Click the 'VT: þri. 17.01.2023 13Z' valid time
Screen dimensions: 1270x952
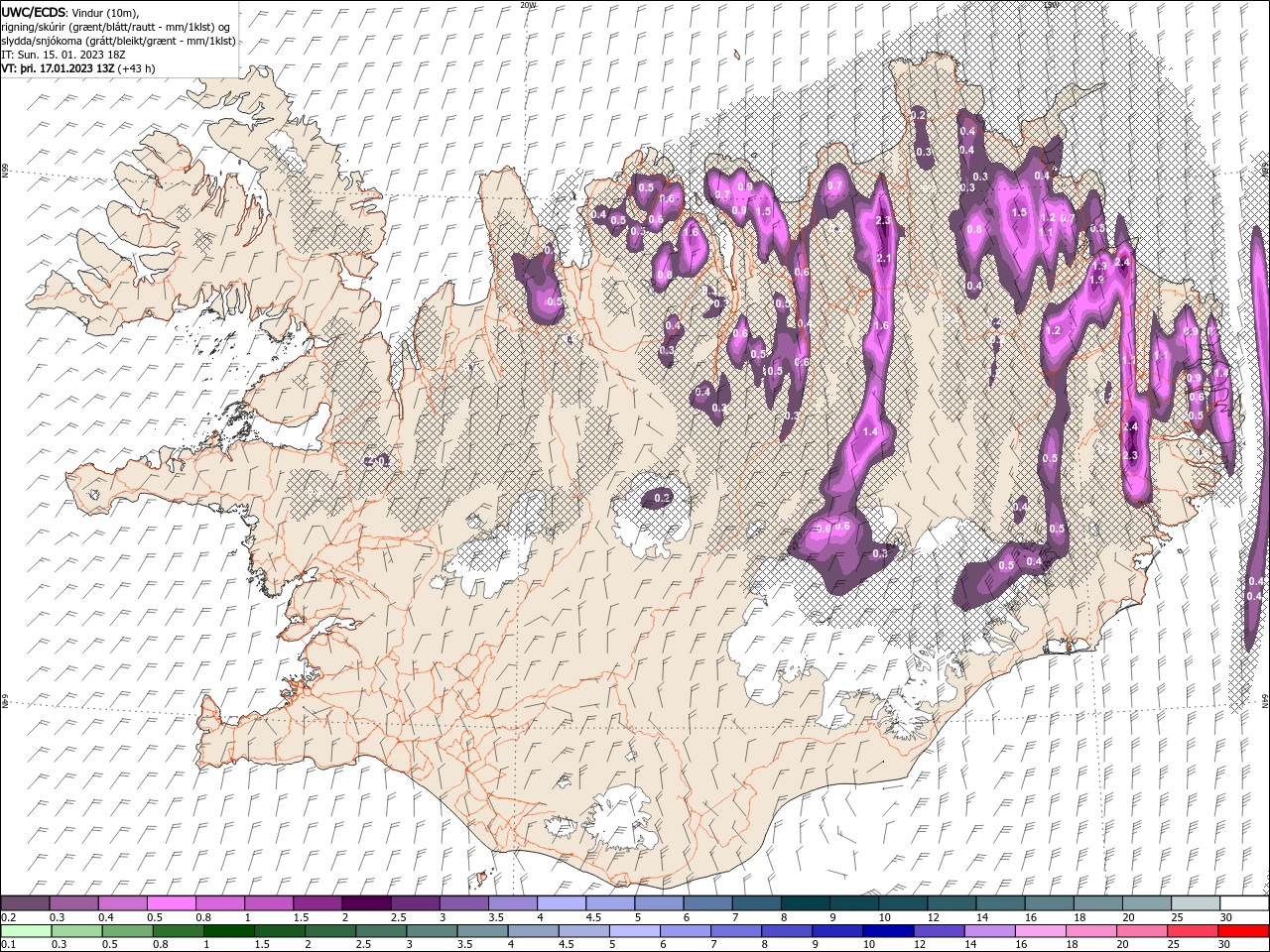click(58, 68)
